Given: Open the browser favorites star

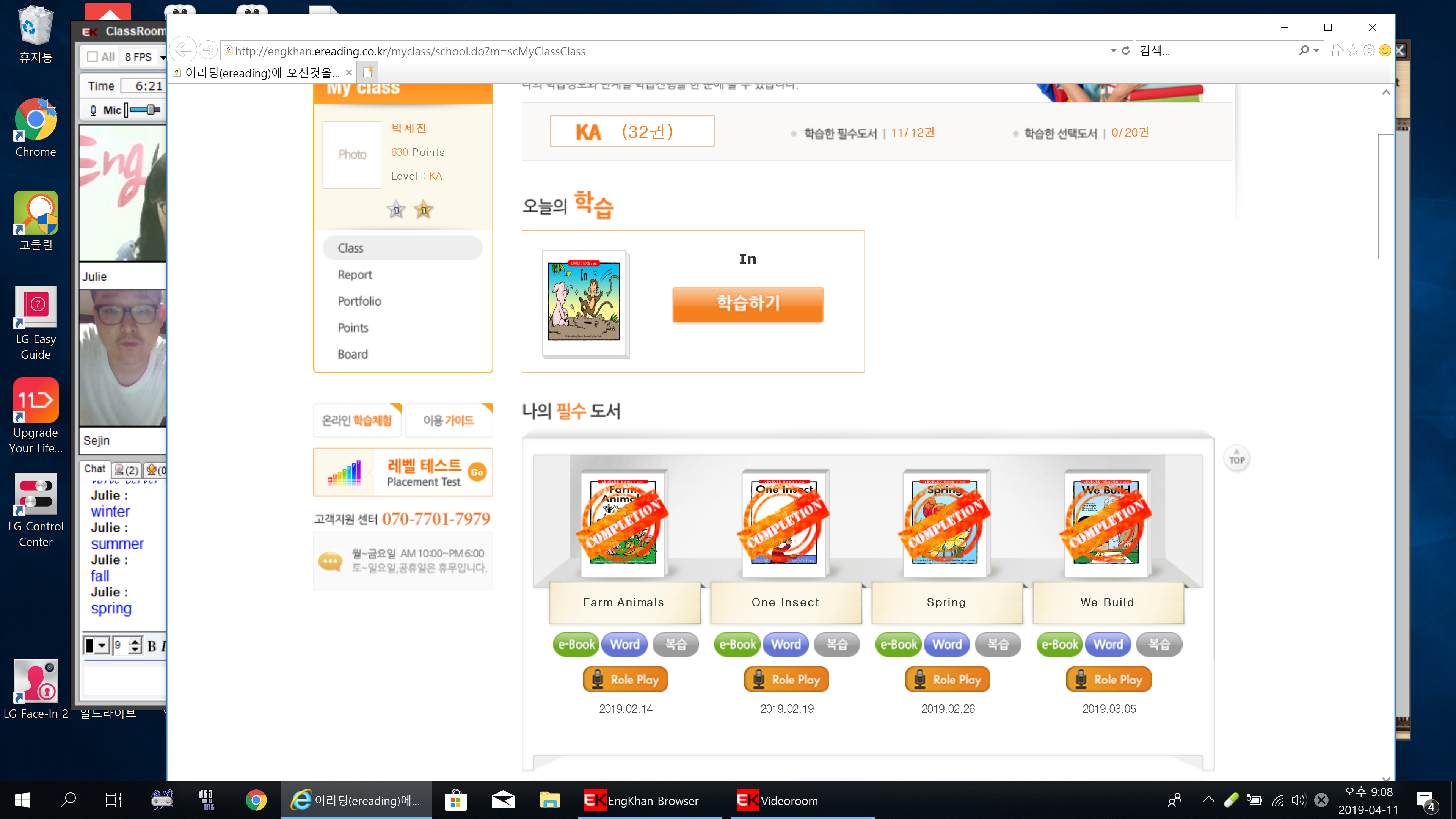Looking at the screenshot, I should click(x=1352, y=51).
